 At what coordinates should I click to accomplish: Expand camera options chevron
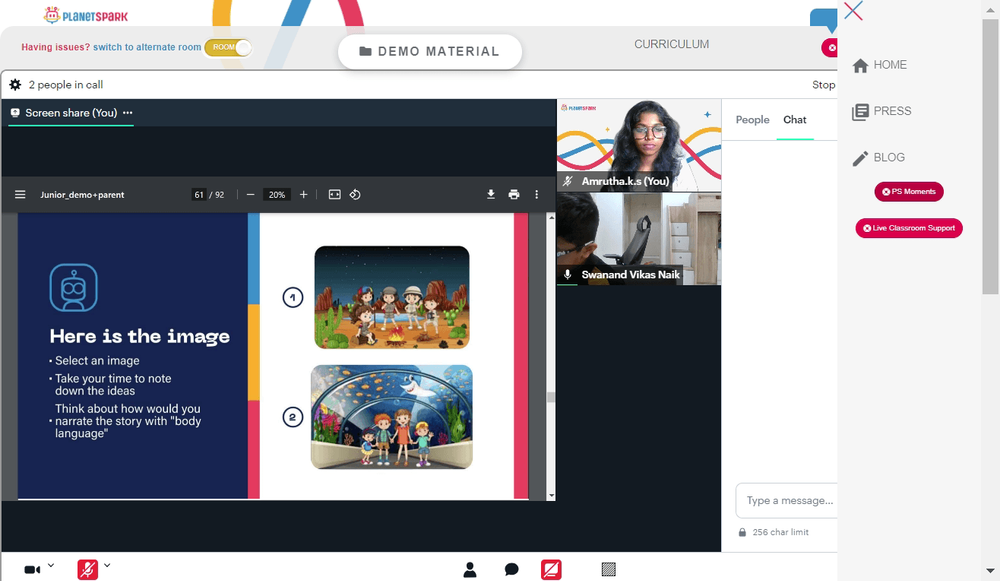pos(51,565)
